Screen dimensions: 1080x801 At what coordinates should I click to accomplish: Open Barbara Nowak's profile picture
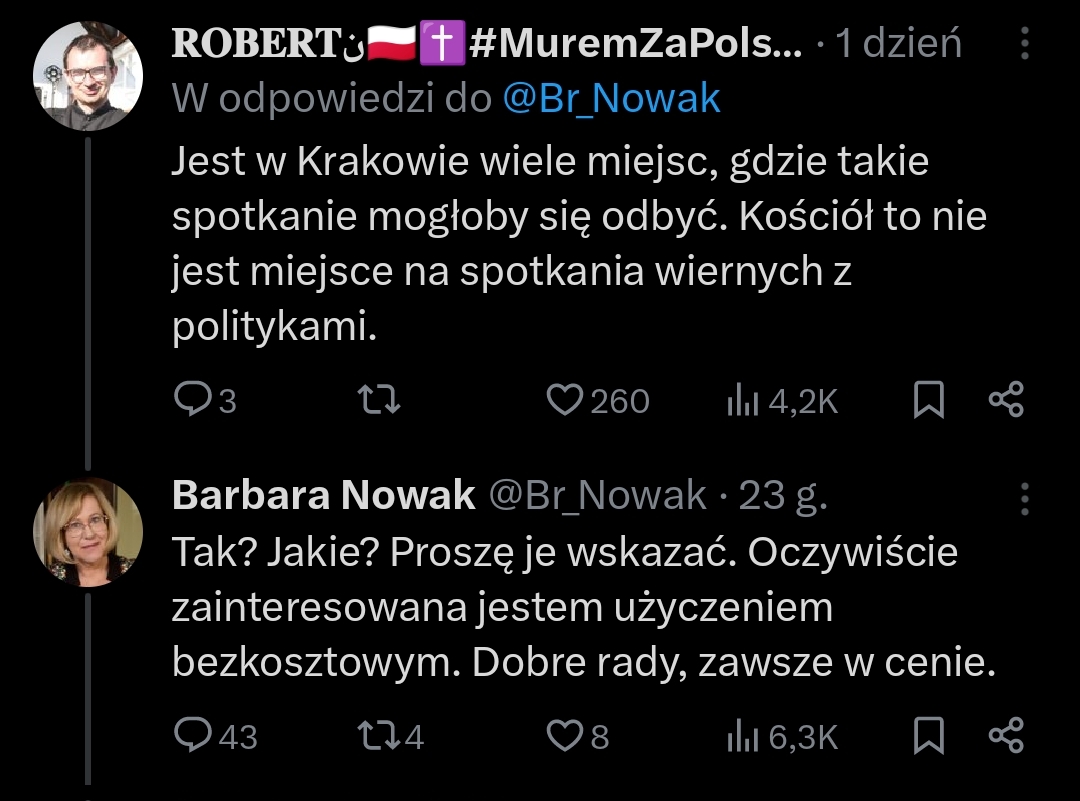click(x=88, y=531)
